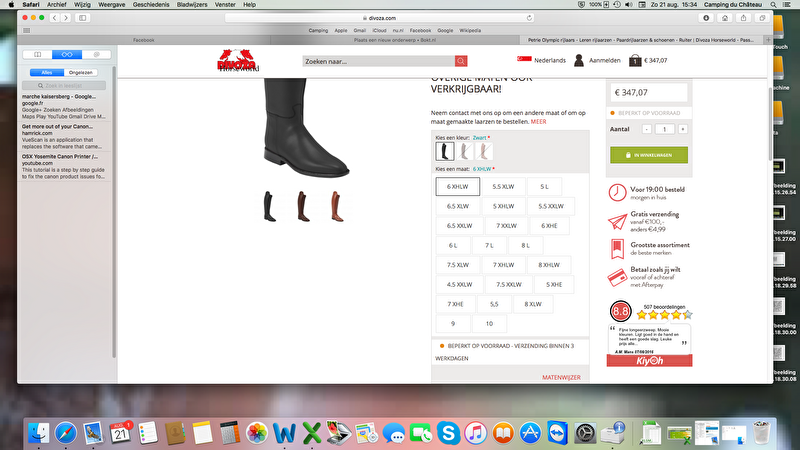Viewport: 800px width, 450px height.
Task: Select size 5.5 XLW
Action: click(x=503, y=186)
